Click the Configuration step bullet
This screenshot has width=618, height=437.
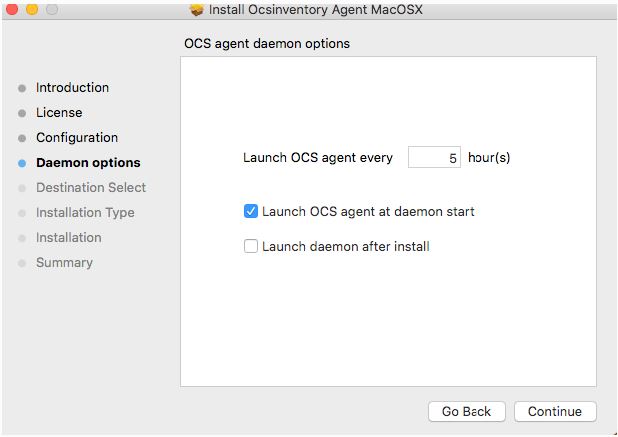(x=22, y=138)
